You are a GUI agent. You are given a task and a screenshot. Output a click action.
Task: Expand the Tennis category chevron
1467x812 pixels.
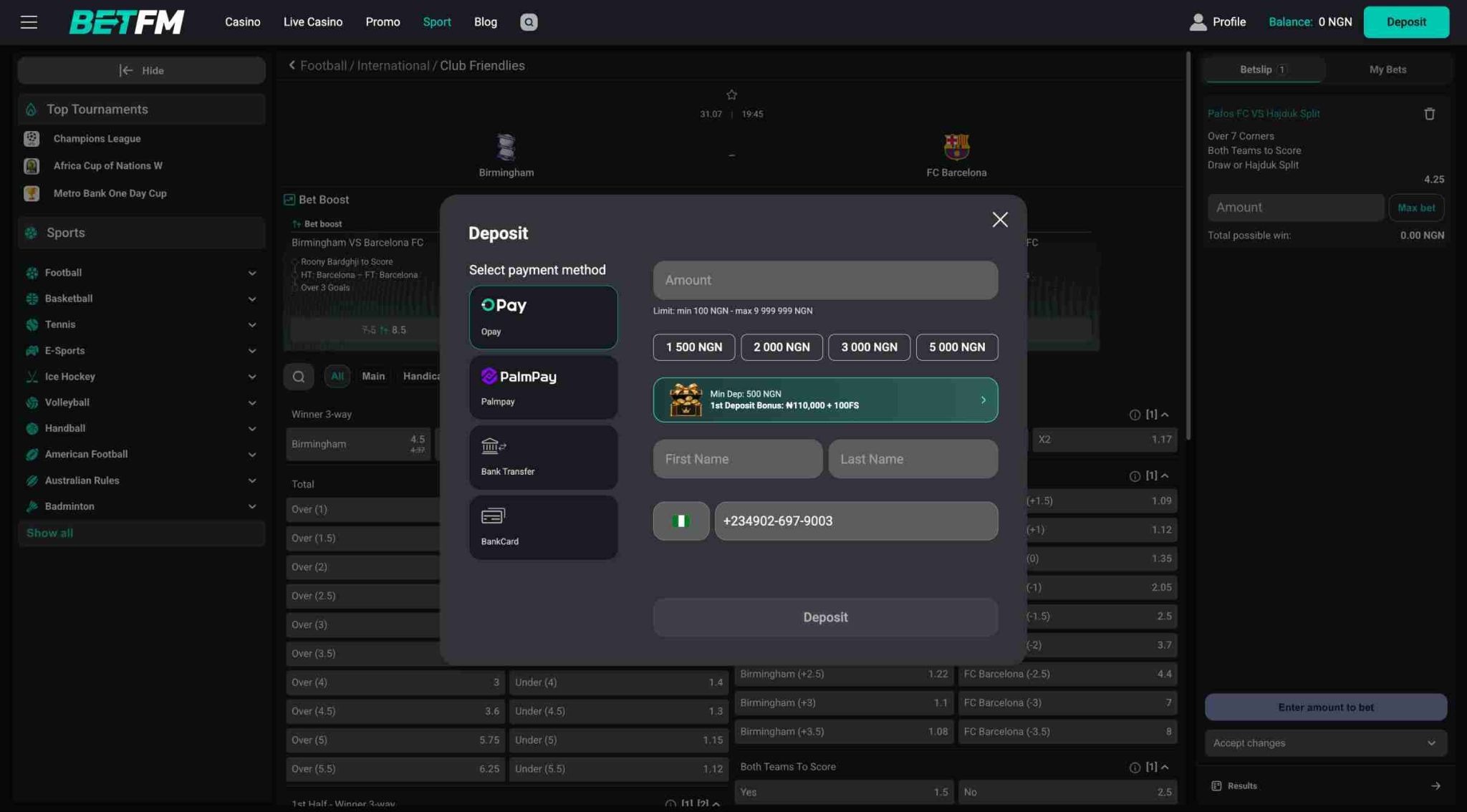252,324
